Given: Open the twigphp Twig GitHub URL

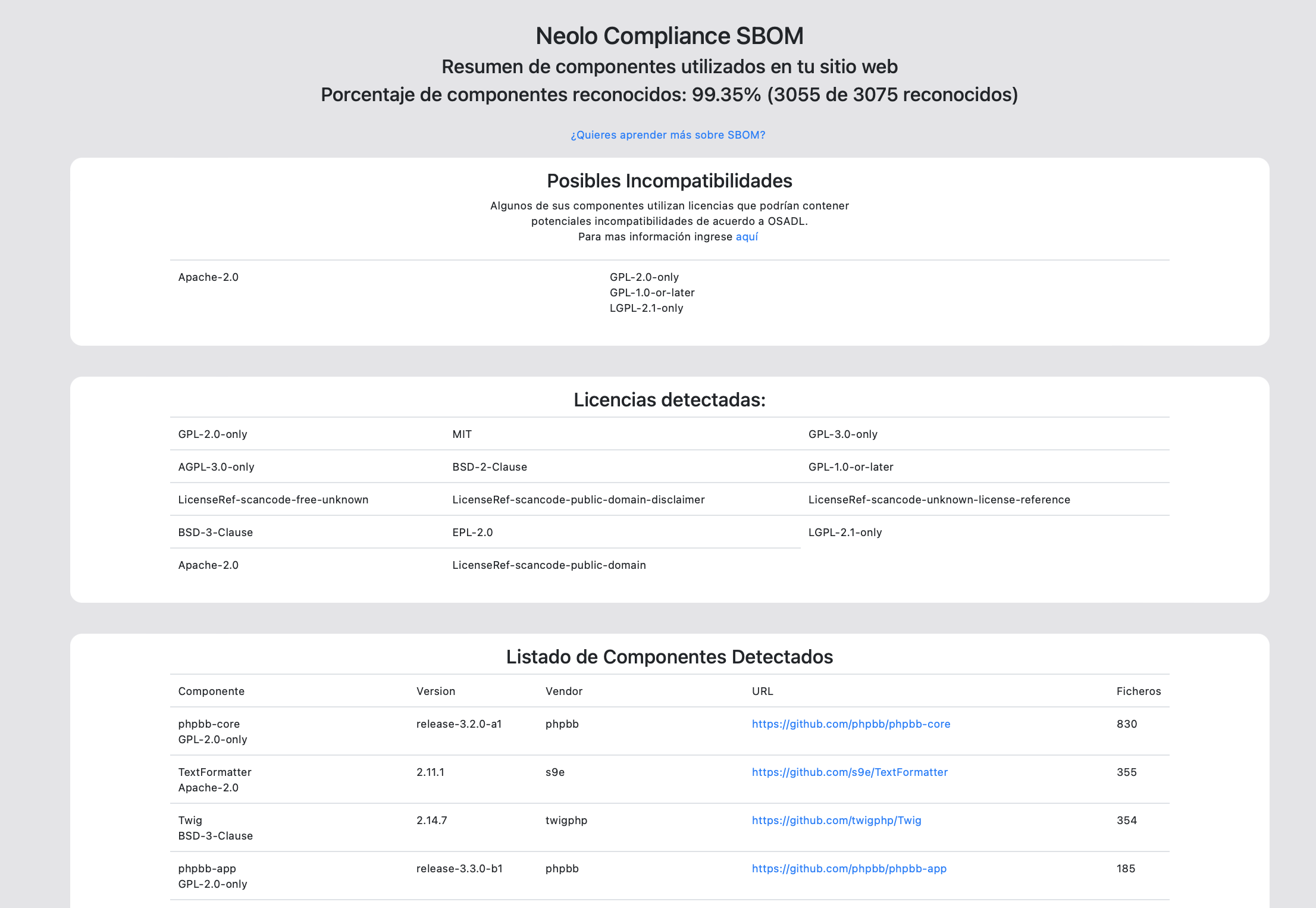Looking at the screenshot, I should coord(836,821).
